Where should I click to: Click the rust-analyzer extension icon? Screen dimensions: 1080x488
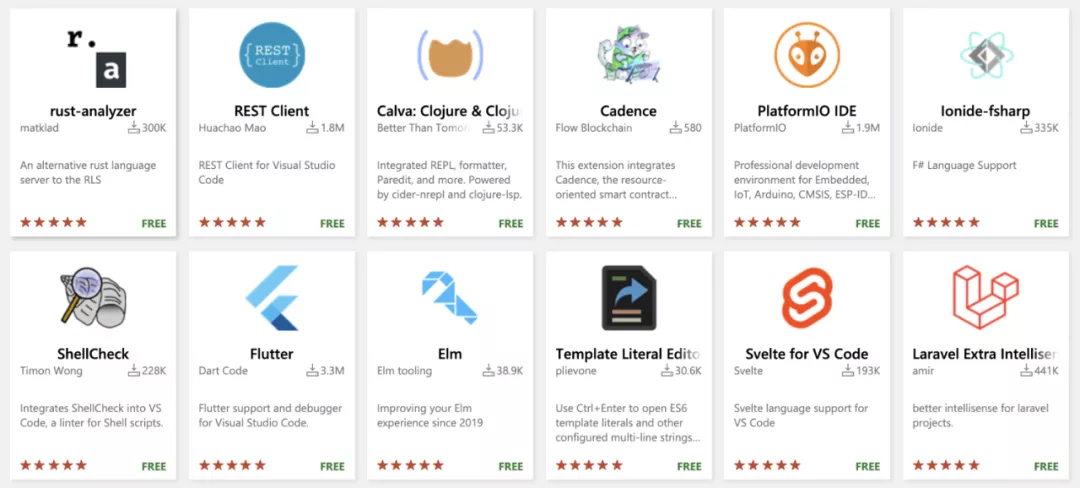(99, 57)
